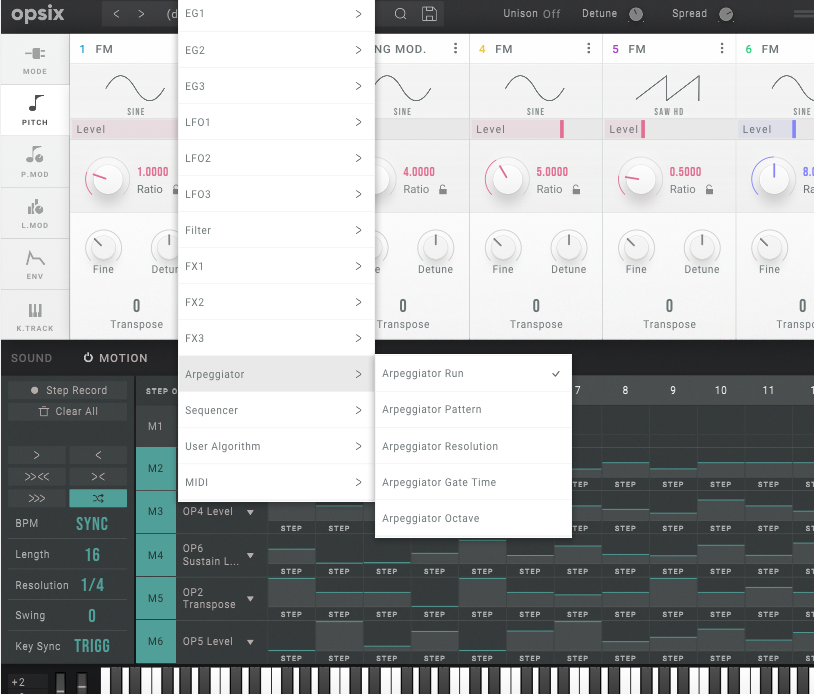The height and width of the screenshot is (694, 814).
Task: Expand the Filter submenu
Action: pos(276,230)
